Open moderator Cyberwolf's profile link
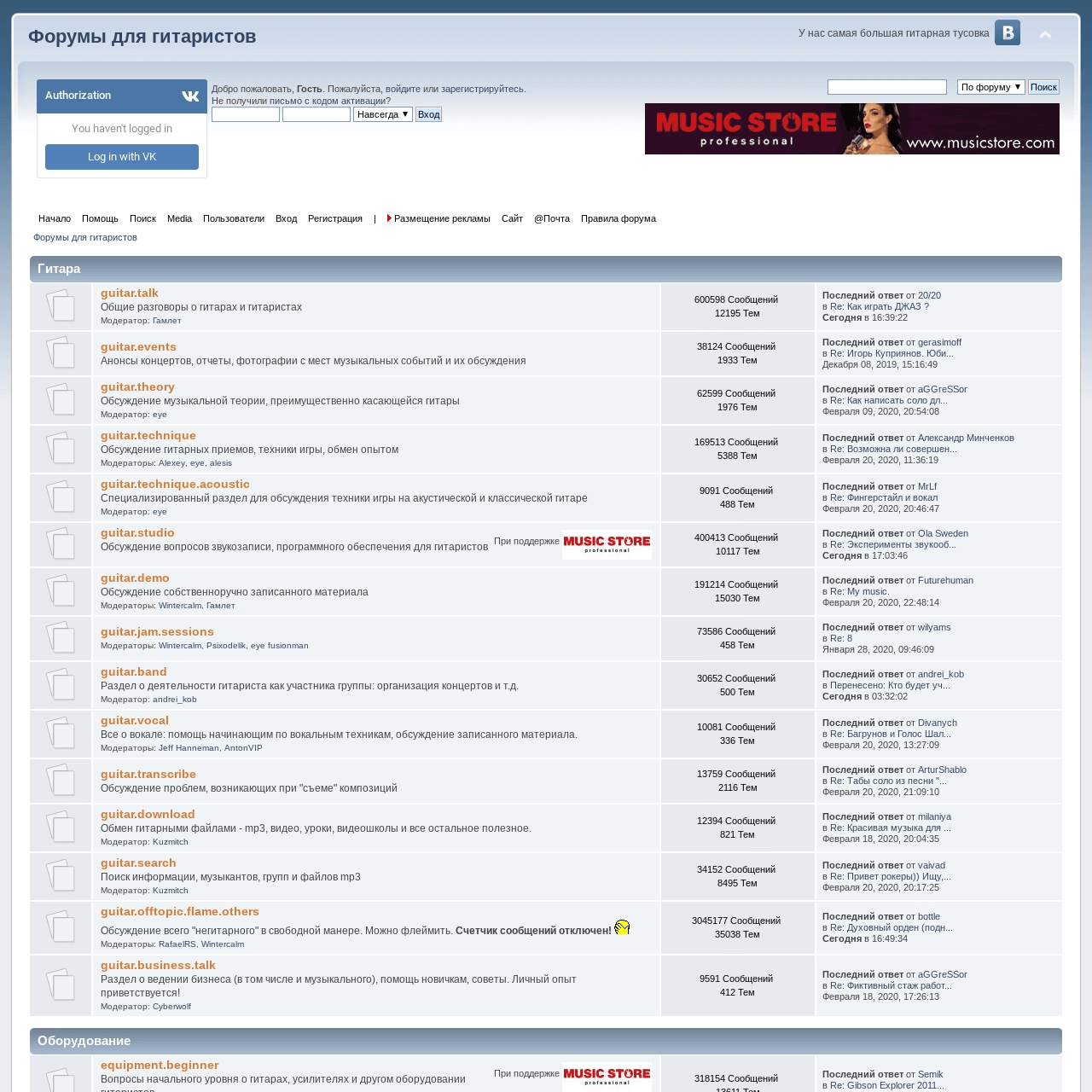The width and height of the screenshot is (1092, 1092). [171, 1007]
